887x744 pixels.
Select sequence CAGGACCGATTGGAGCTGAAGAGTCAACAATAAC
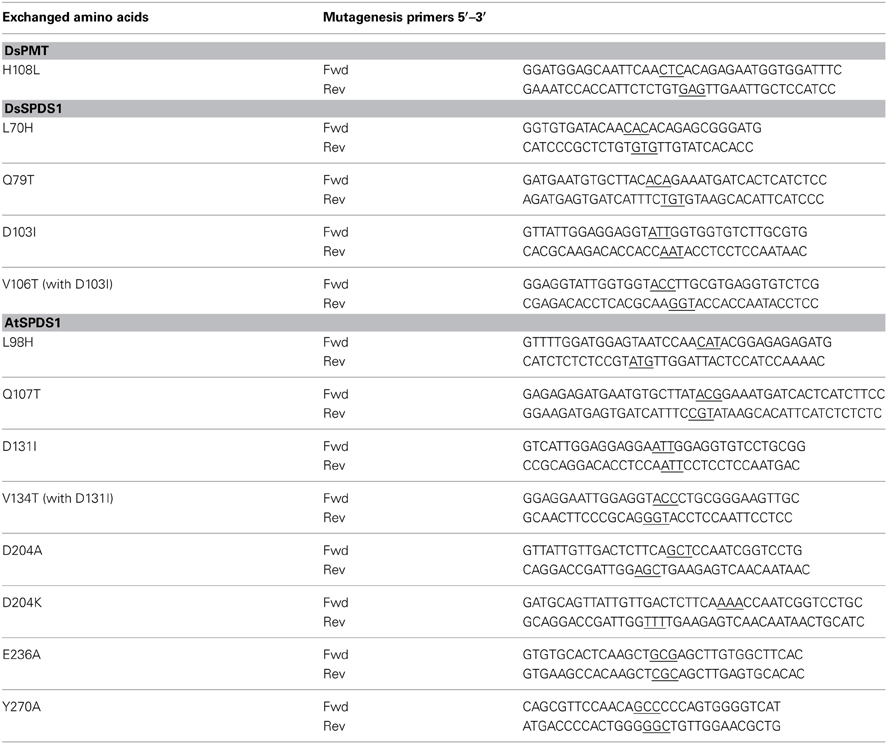666,570
